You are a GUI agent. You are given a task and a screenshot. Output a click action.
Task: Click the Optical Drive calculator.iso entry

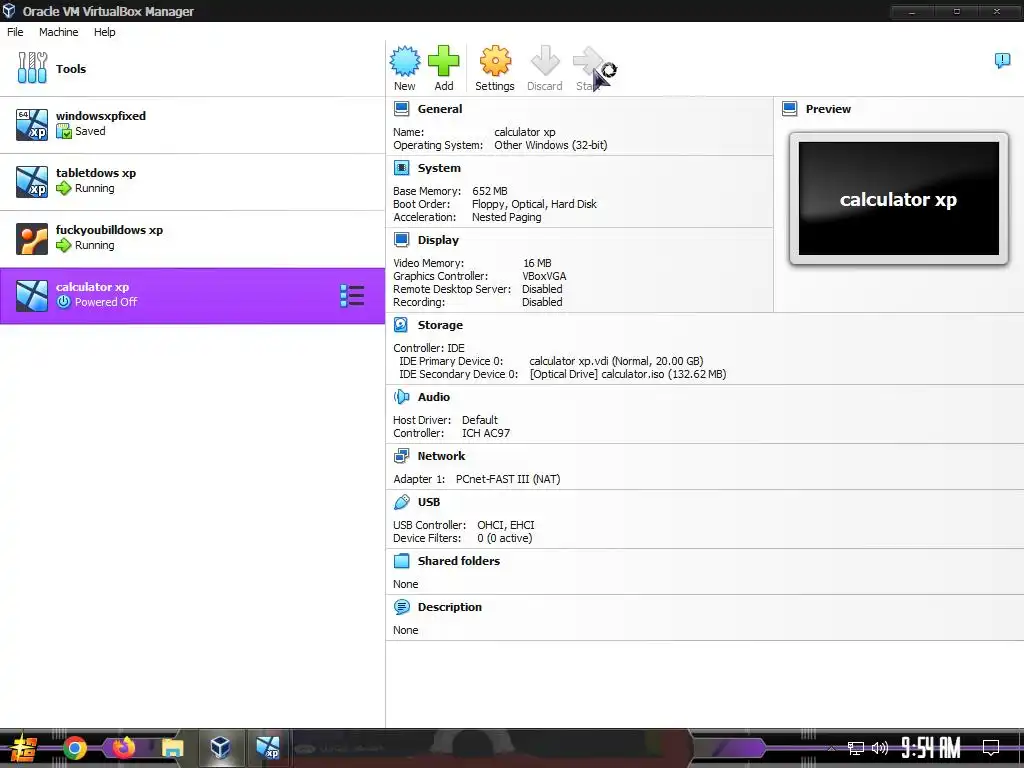click(628, 374)
